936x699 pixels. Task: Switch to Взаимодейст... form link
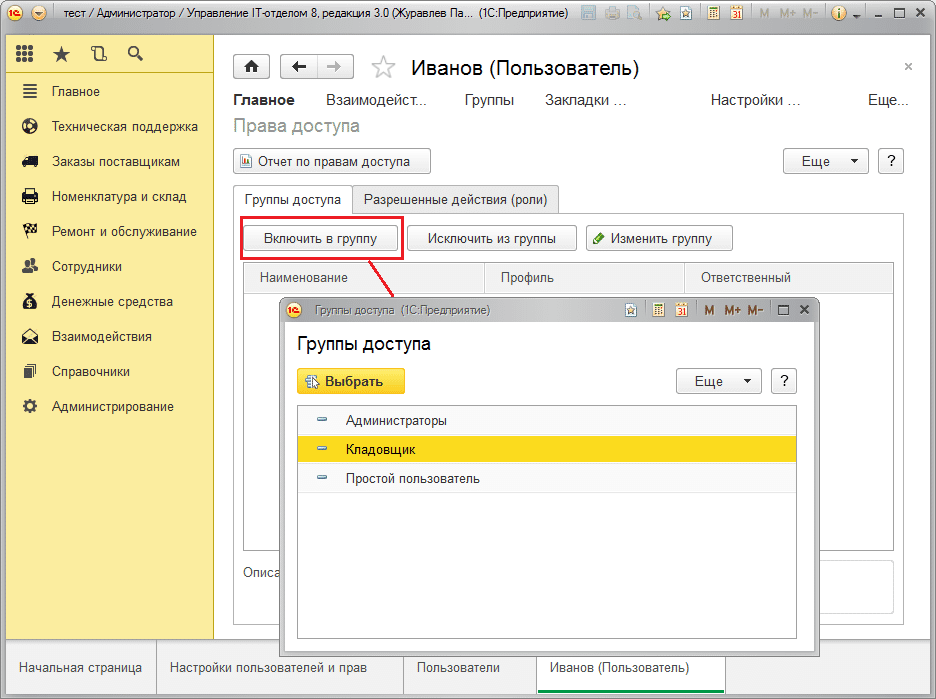click(376, 100)
